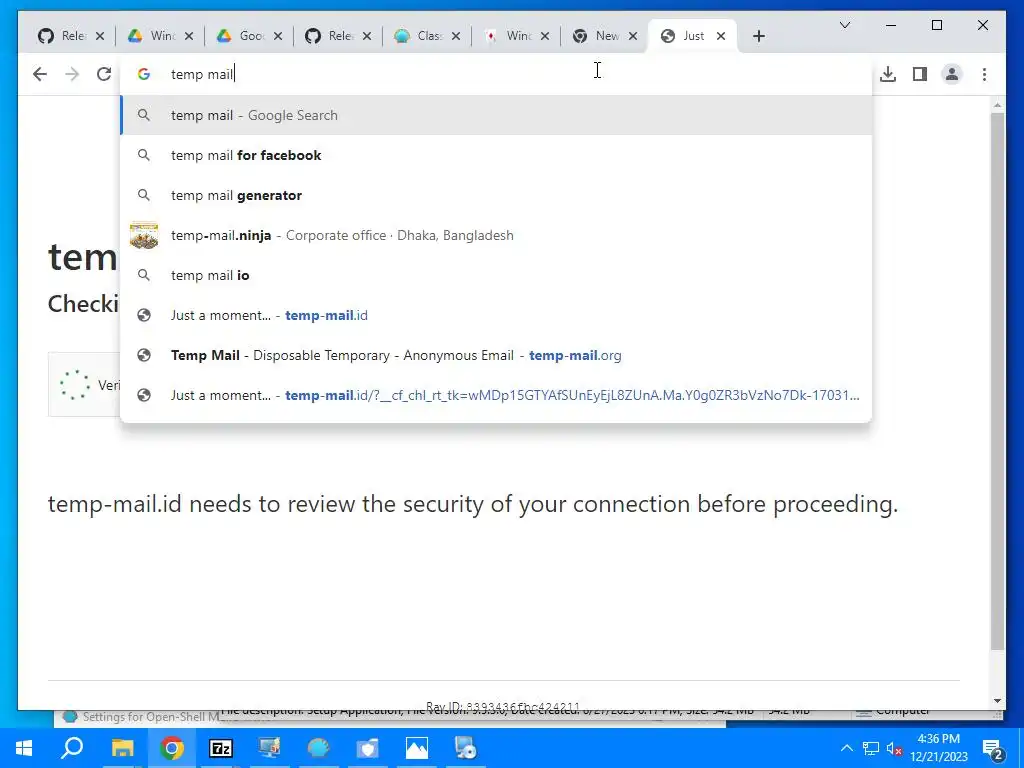Open the Windows Start menu
1024x768 pixels.
(24, 748)
